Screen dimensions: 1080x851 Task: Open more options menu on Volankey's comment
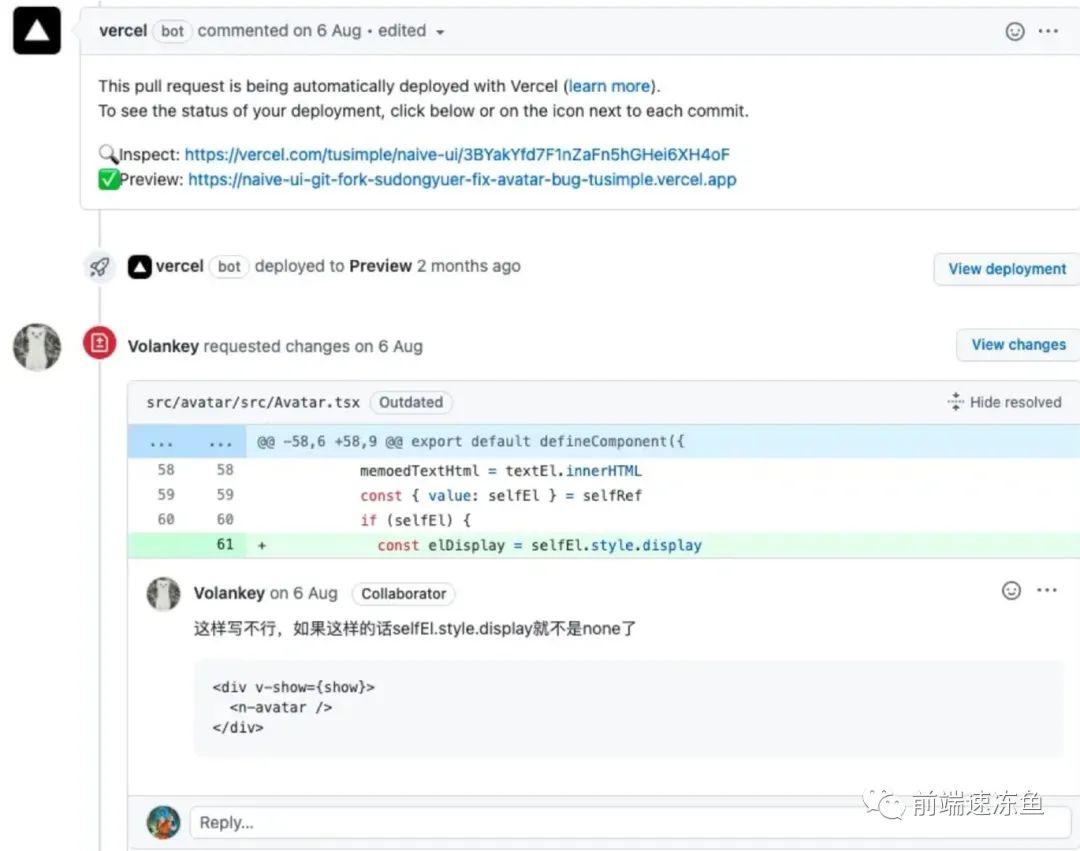tap(1047, 590)
